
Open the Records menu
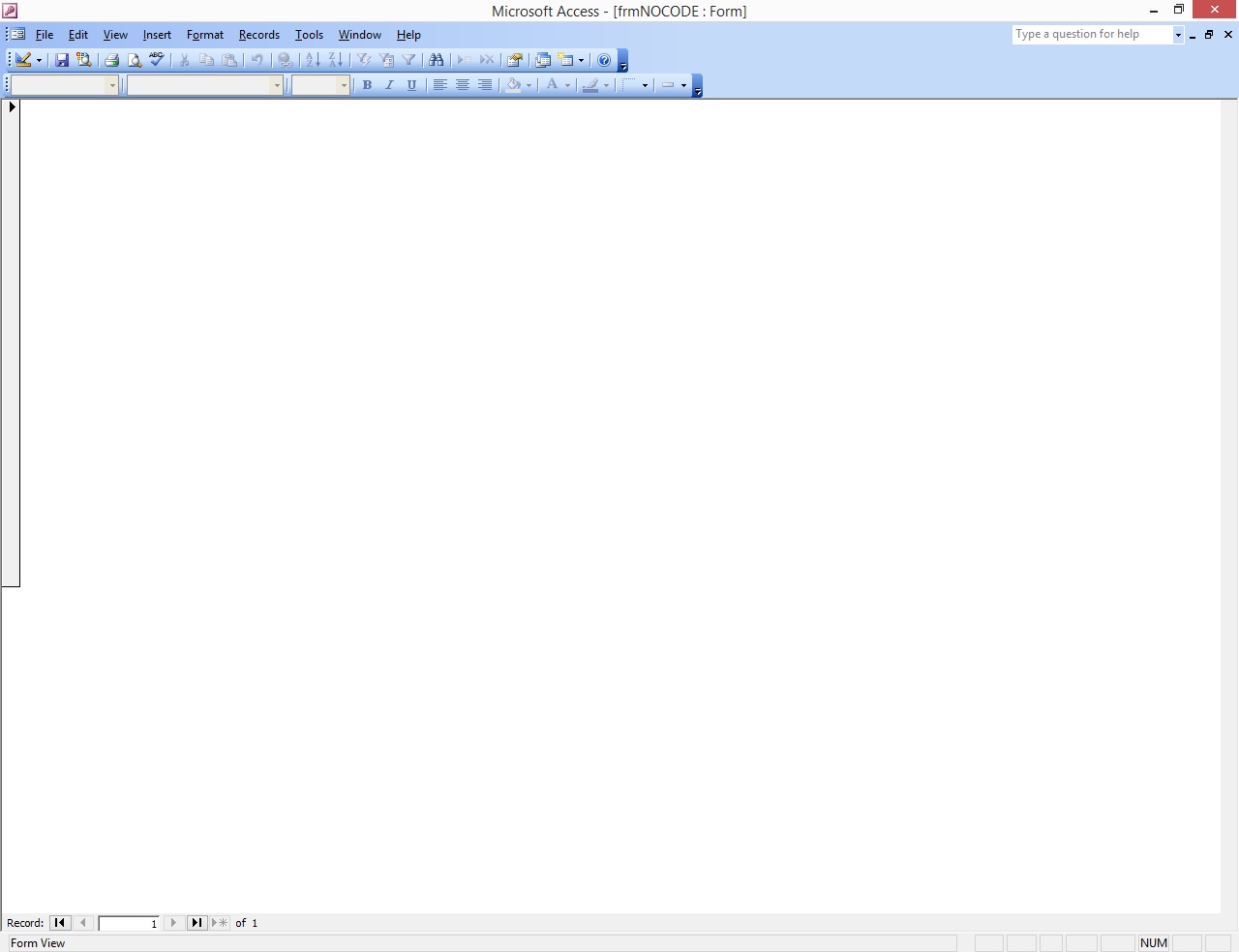coord(259,35)
